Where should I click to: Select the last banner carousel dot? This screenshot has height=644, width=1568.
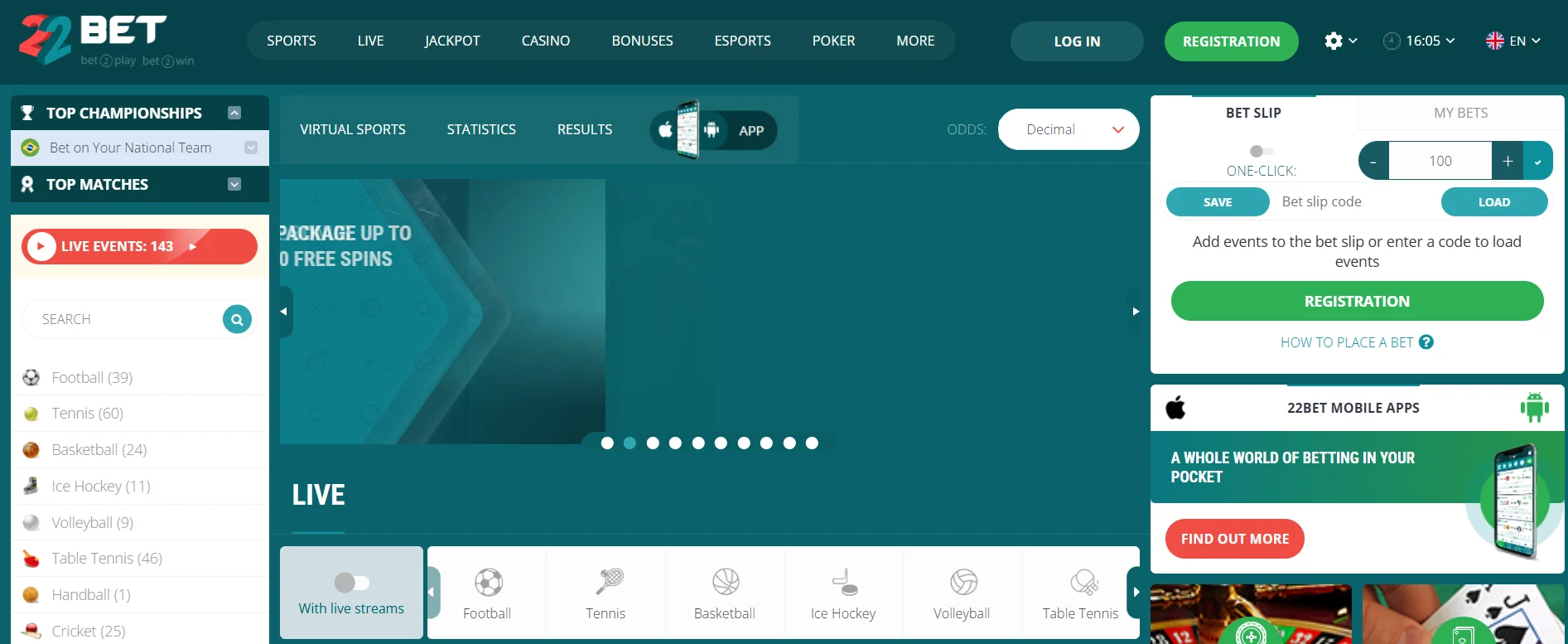click(812, 443)
